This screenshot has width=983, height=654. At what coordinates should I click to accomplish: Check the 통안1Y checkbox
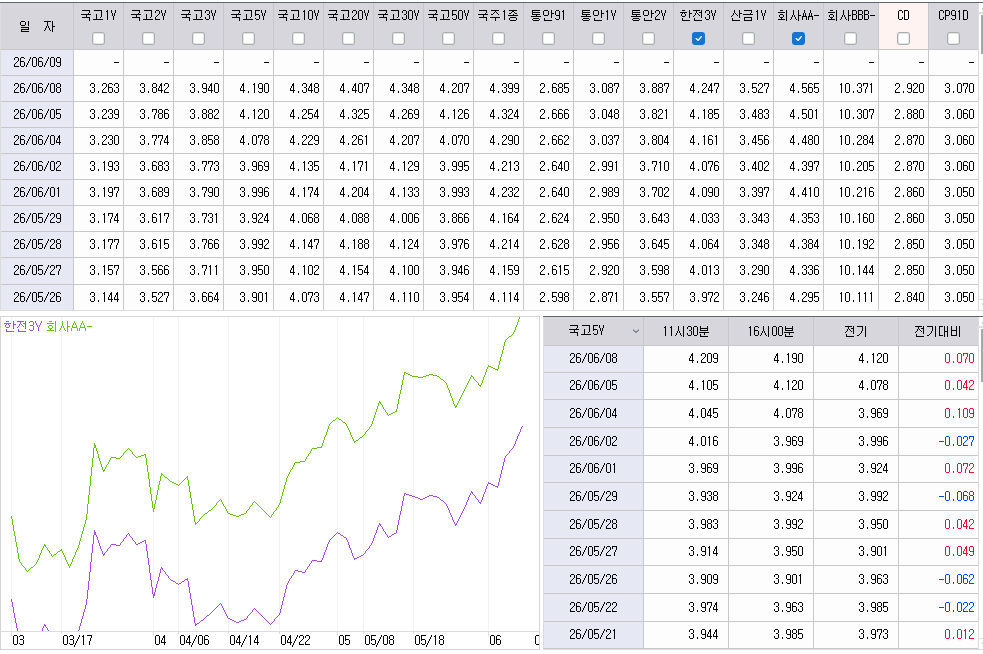599,39
